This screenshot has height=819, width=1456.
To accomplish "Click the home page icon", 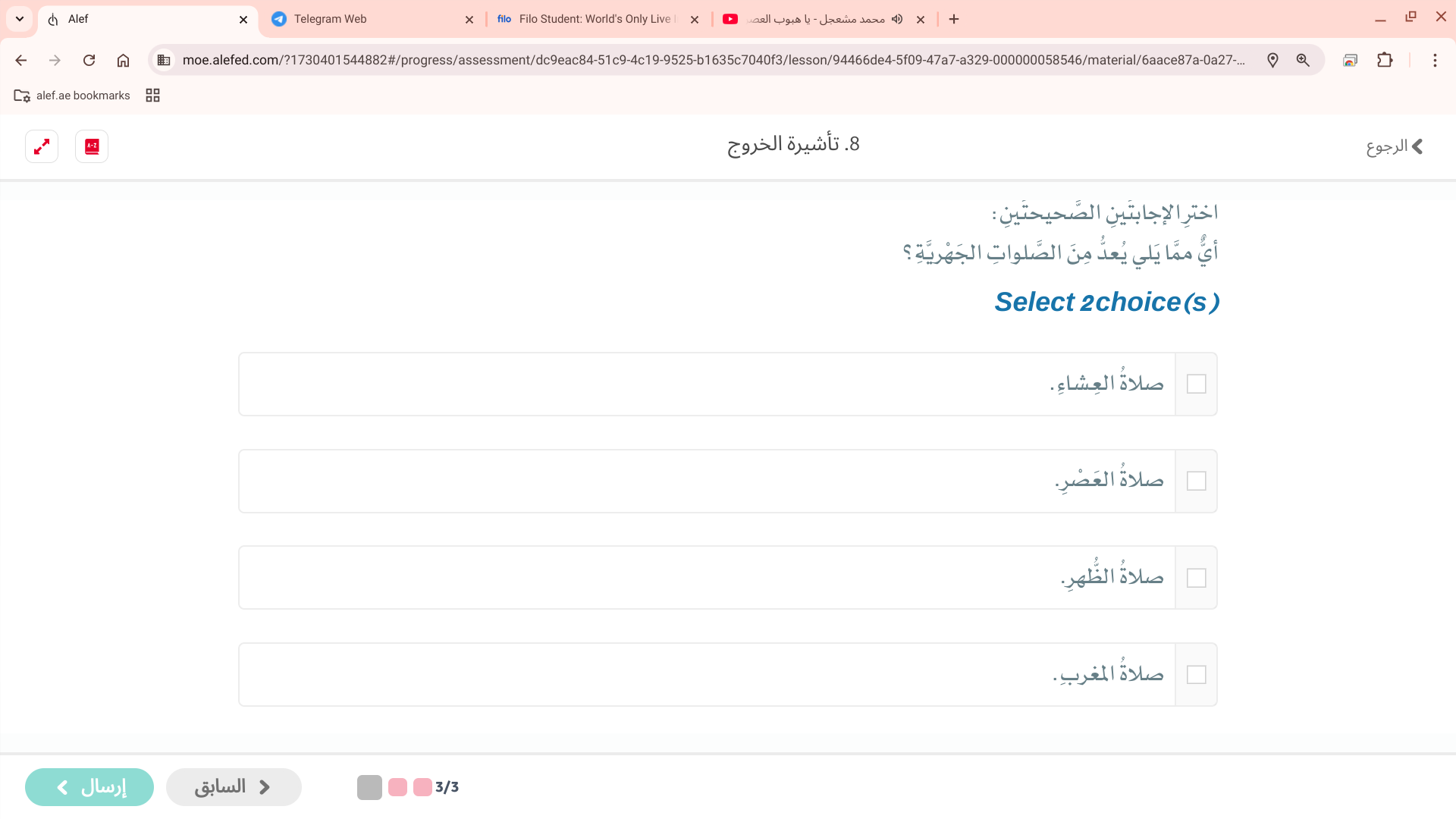I will (123, 61).
